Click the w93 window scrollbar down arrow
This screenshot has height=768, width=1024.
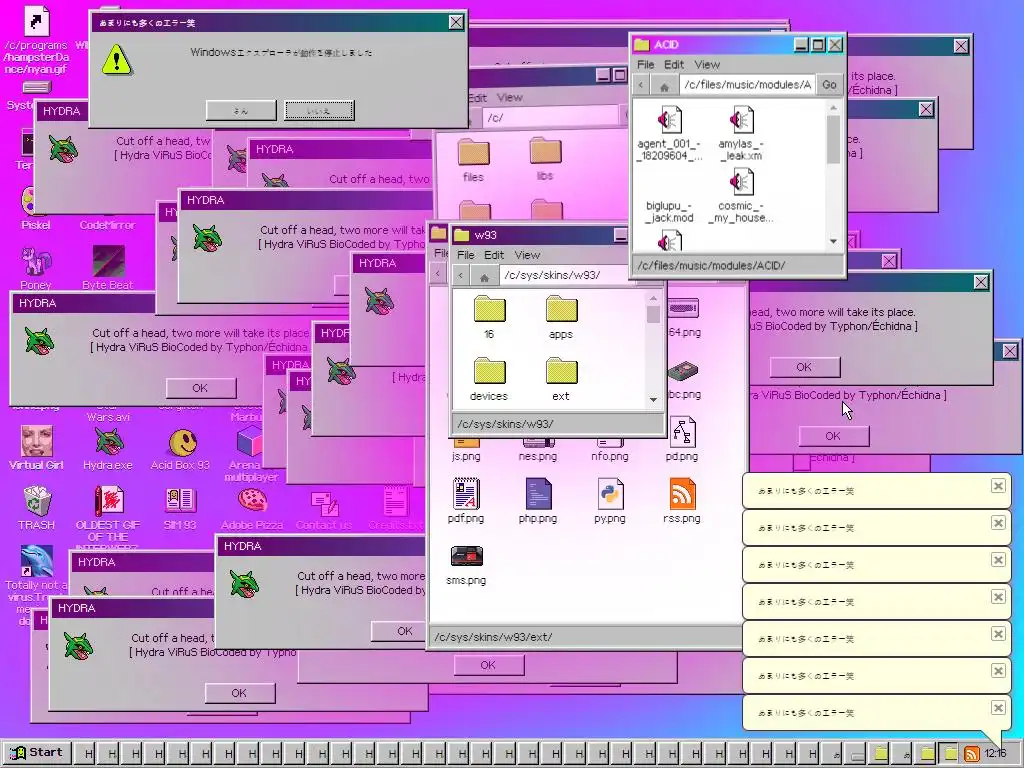pyautogui.click(x=653, y=400)
